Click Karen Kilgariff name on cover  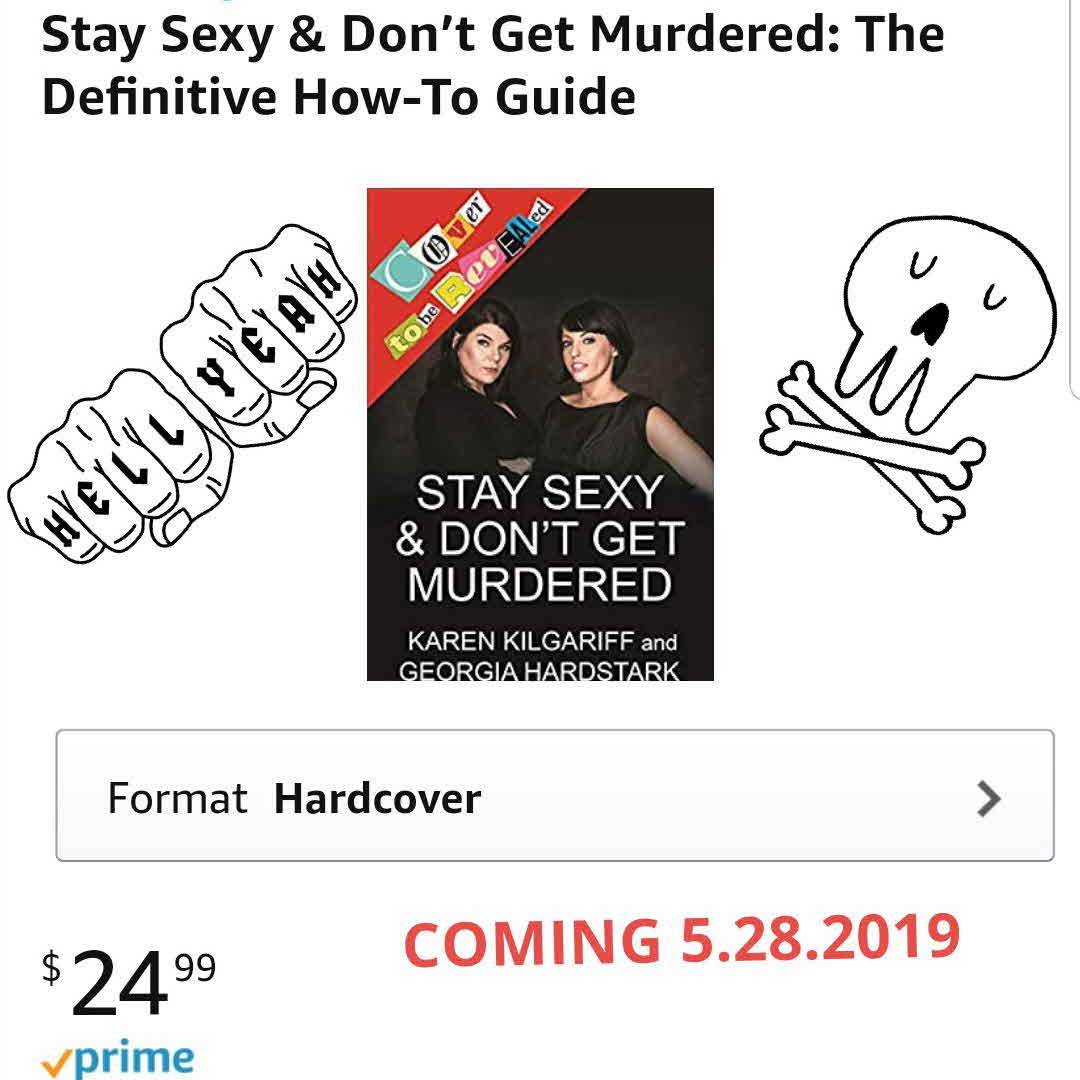pos(521,641)
